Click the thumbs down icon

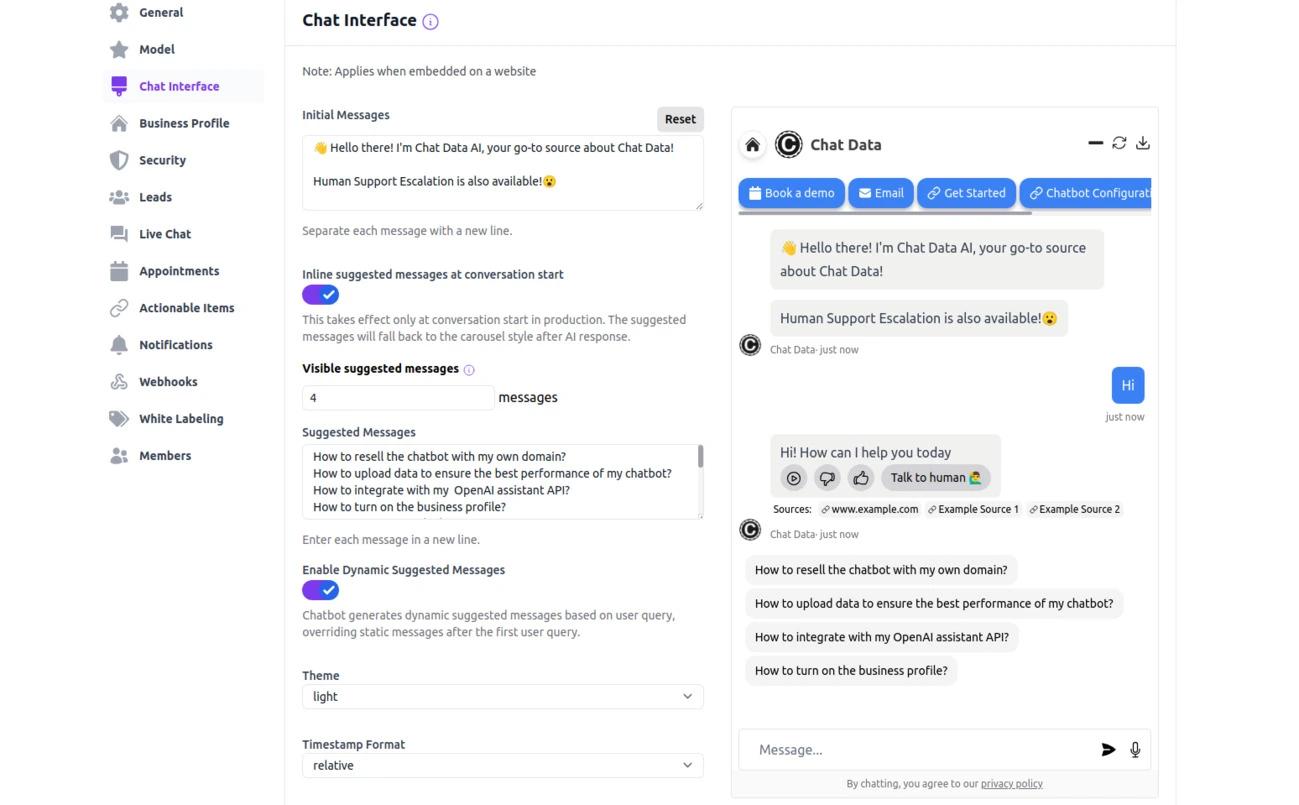tap(827, 478)
